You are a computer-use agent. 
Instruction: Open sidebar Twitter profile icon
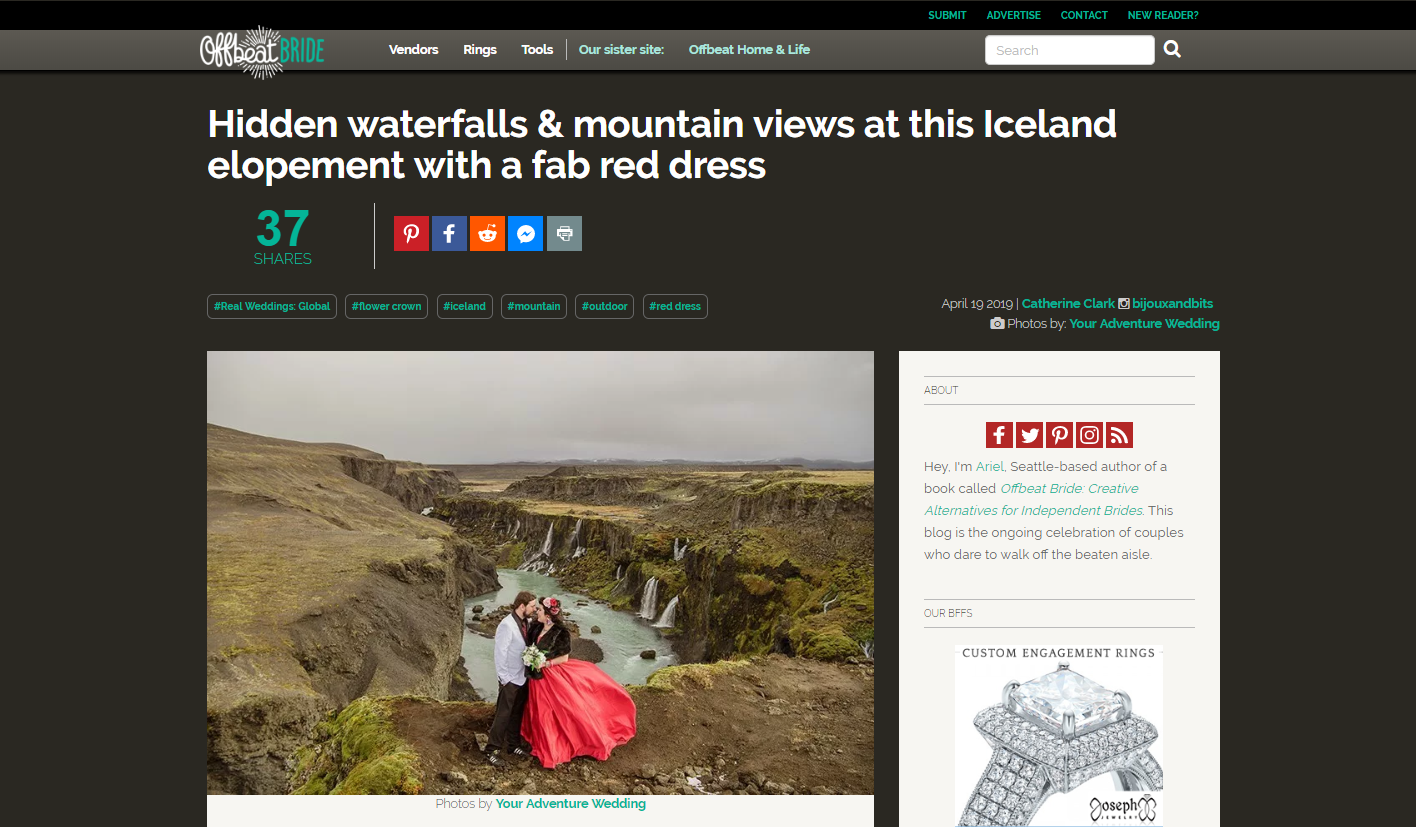[x=1029, y=435]
